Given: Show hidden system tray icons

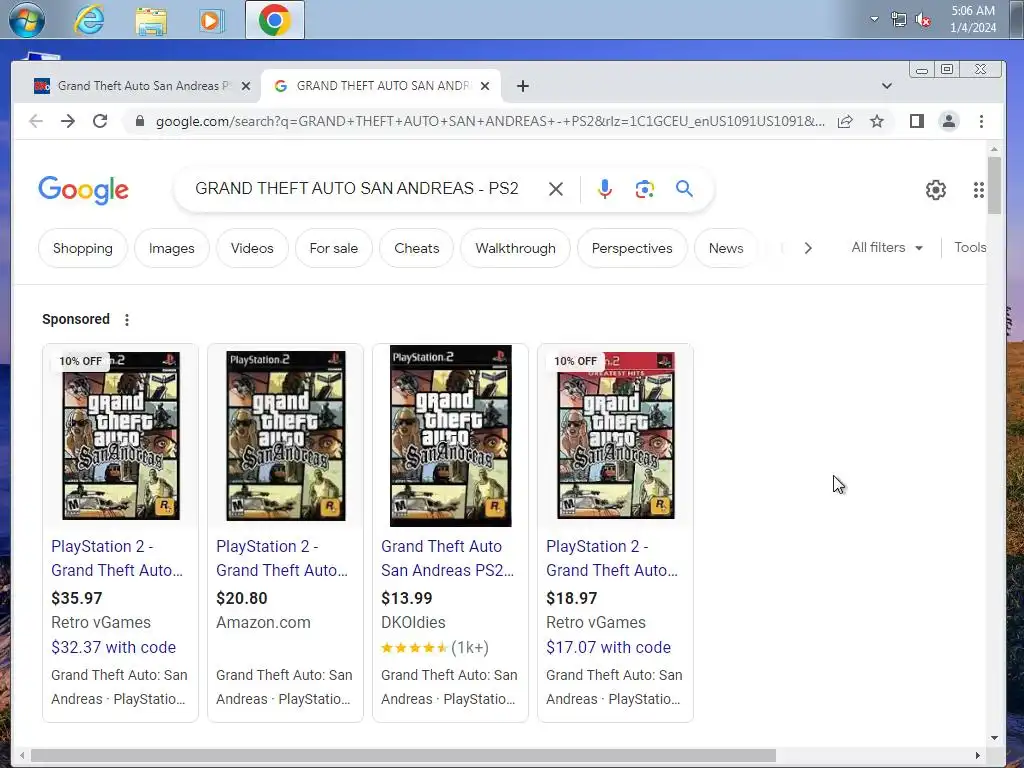Looking at the screenshot, I should [x=874, y=19].
